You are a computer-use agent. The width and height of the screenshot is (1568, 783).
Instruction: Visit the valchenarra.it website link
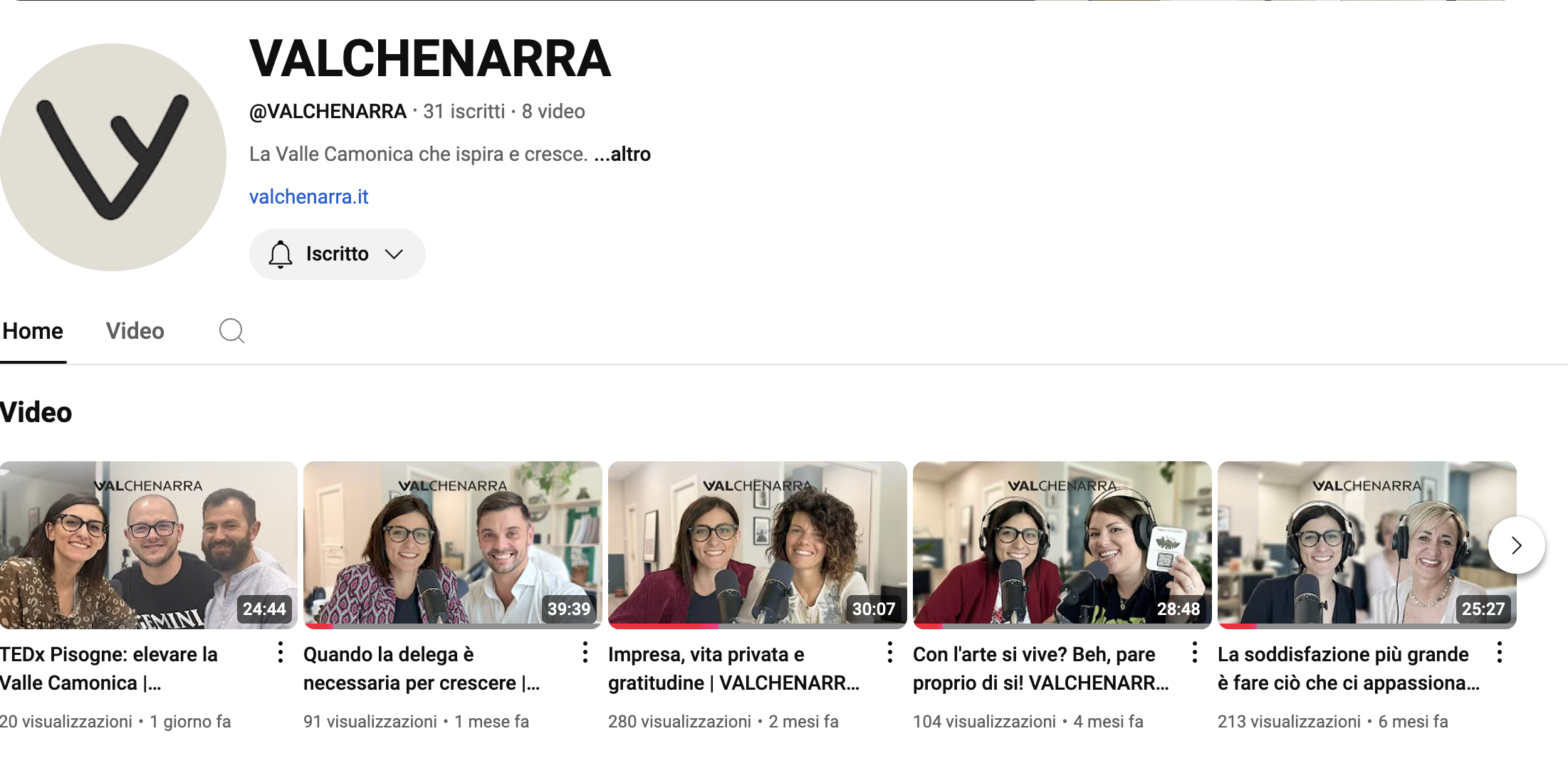coord(309,196)
